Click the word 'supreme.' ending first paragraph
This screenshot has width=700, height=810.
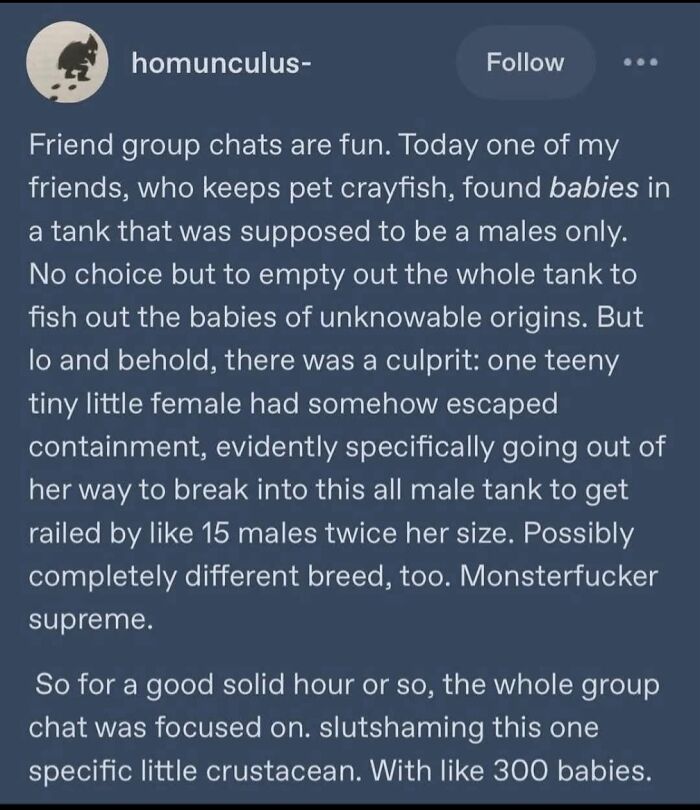(x=91, y=620)
